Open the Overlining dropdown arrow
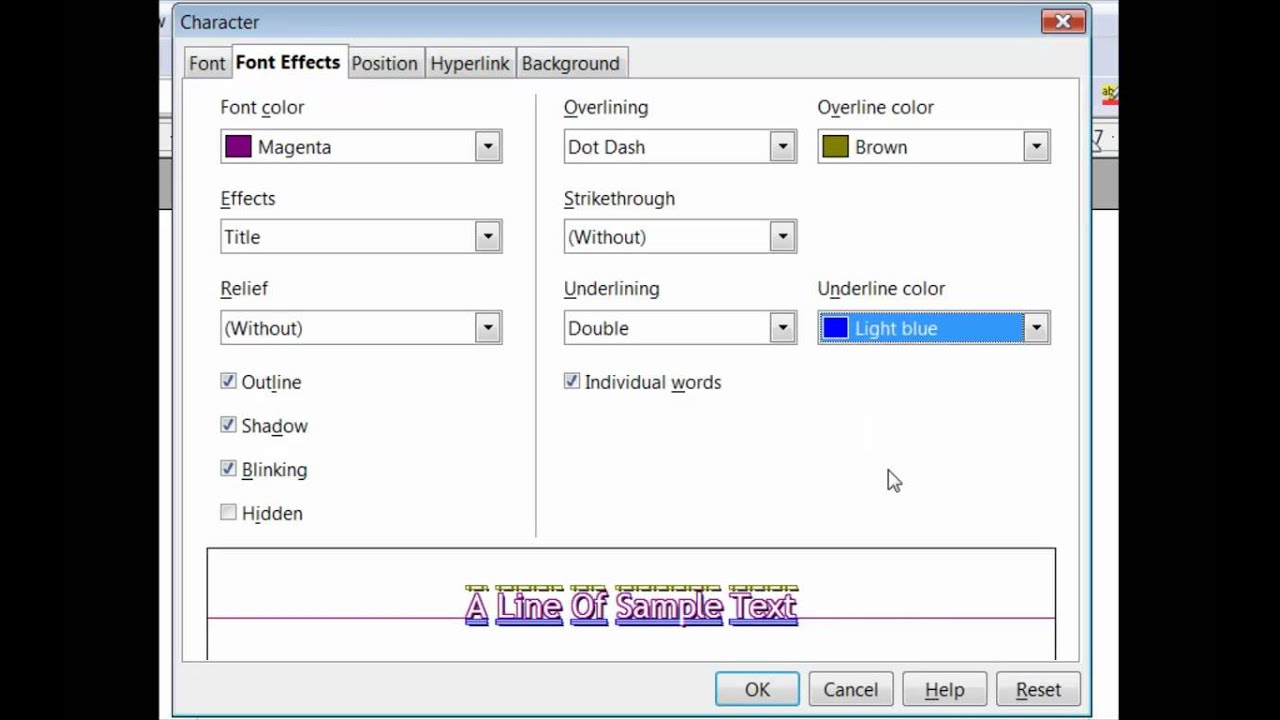Screen dimensions: 1280x720 [x=783, y=147]
